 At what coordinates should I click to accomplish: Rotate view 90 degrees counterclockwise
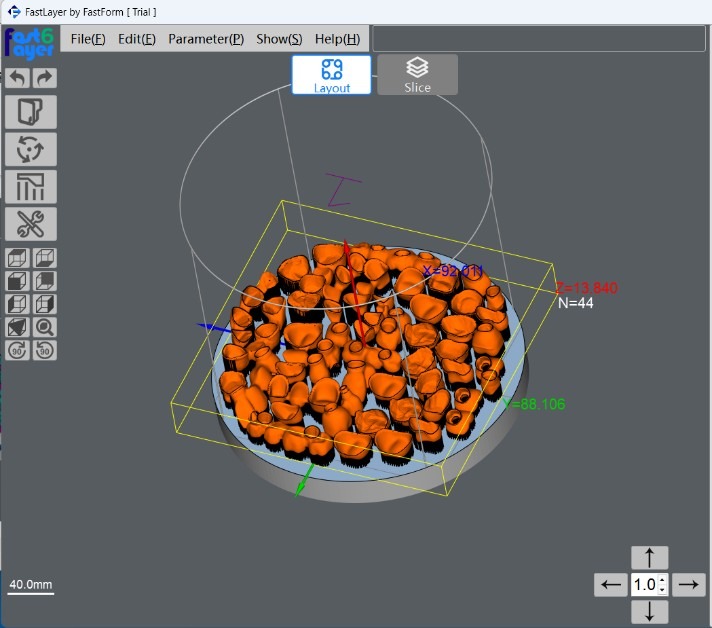pyautogui.click(x=45, y=350)
